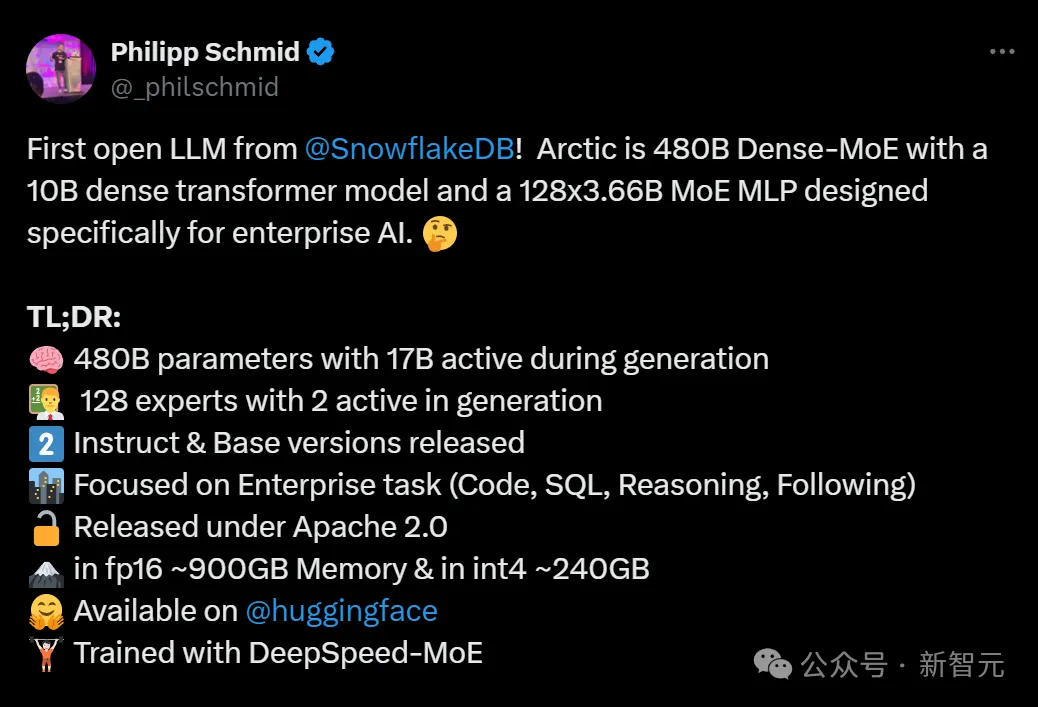1038x707 pixels.
Task: Click the brain emoji before 480B parameters
Action: point(46,359)
